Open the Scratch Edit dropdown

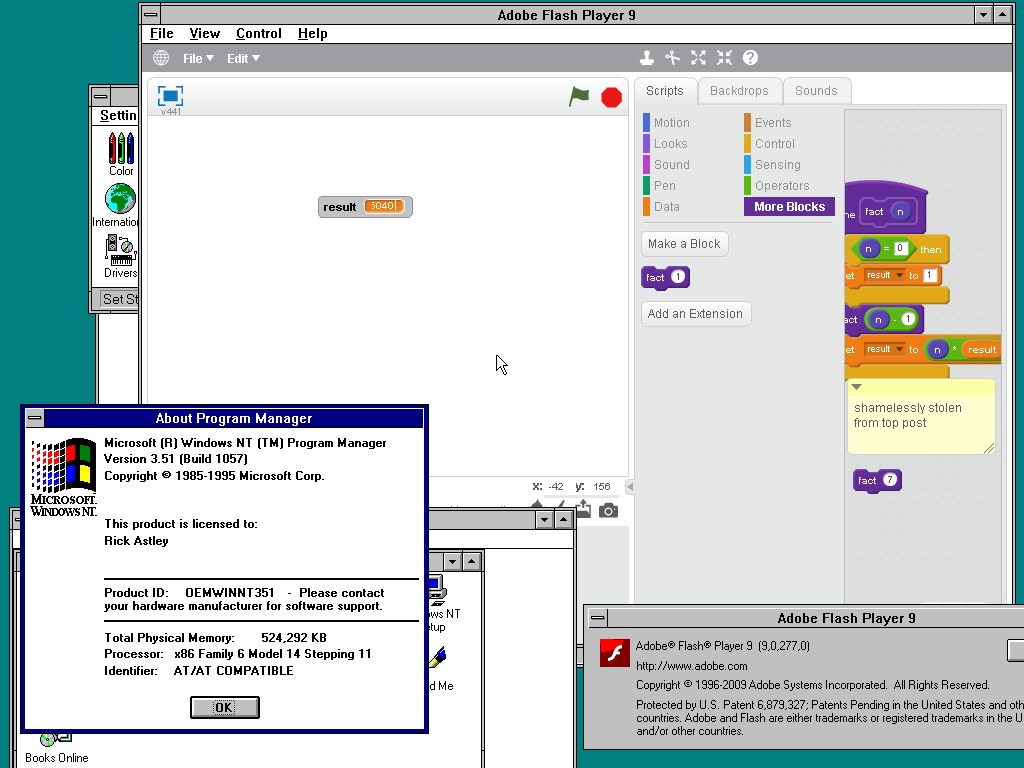243,58
